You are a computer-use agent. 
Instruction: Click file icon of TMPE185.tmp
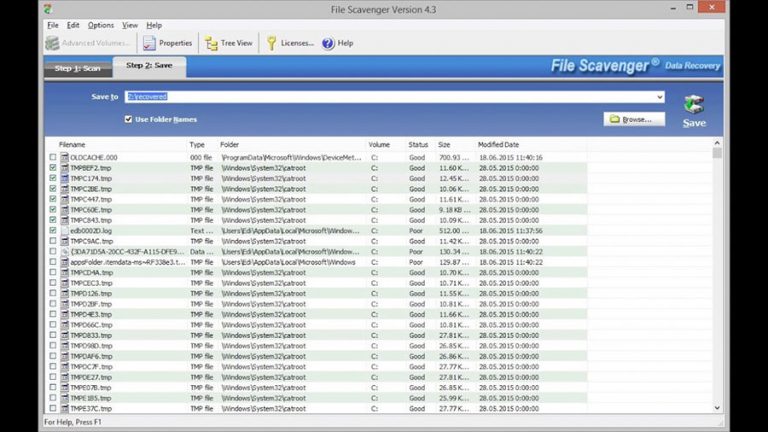pos(64,398)
